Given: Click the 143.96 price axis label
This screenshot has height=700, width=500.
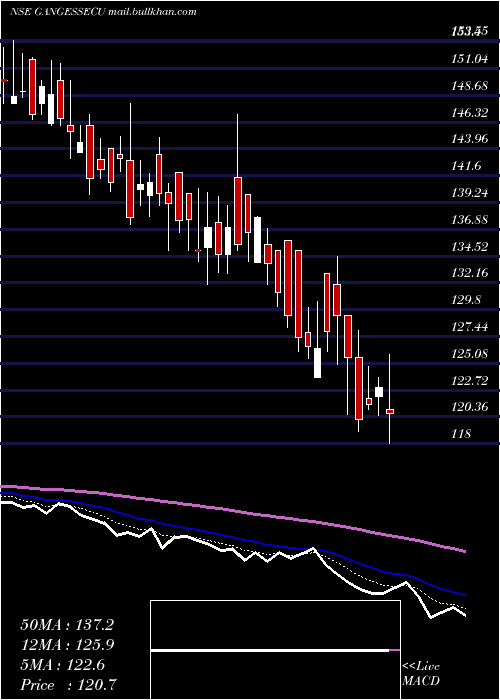Looking at the screenshot, I should (468, 139).
